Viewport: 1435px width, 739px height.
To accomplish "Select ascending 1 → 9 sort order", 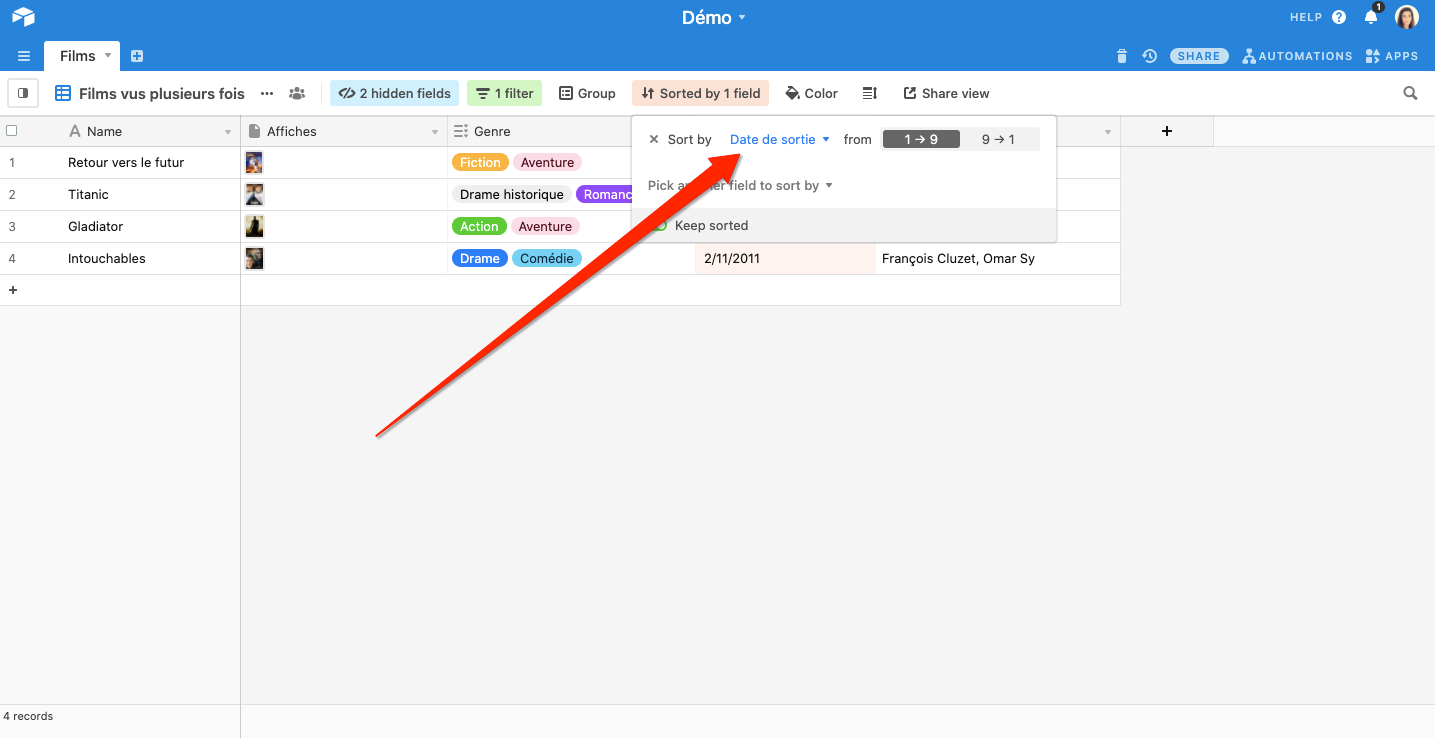I will (x=921, y=139).
